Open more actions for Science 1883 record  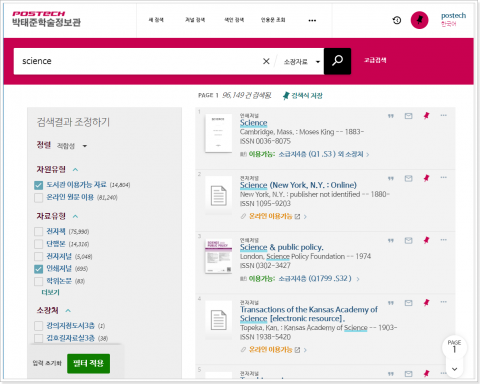(x=443, y=115)
